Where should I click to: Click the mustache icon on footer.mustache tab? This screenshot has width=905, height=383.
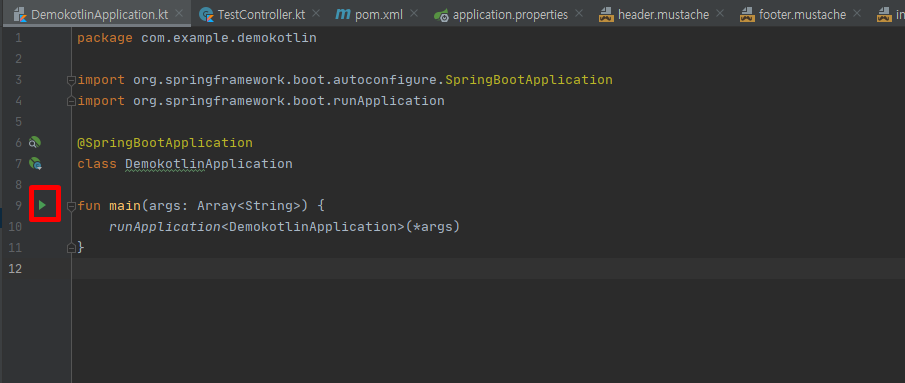click(x=747, y=15)
